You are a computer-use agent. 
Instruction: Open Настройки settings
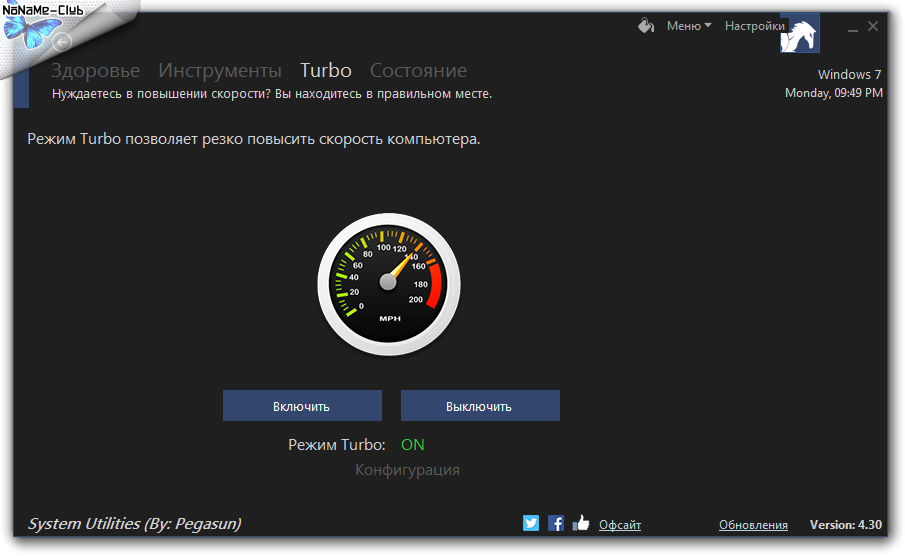click(754, 26)
